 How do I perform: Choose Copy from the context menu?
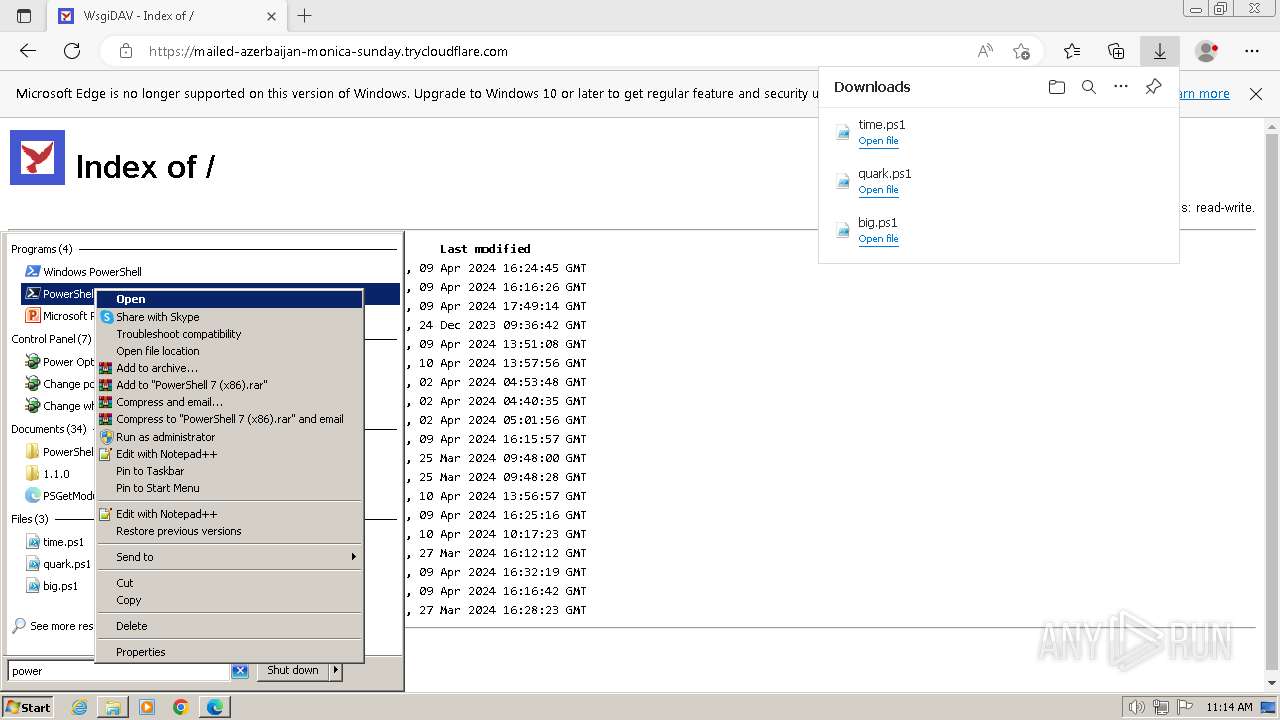pos(229,600)
